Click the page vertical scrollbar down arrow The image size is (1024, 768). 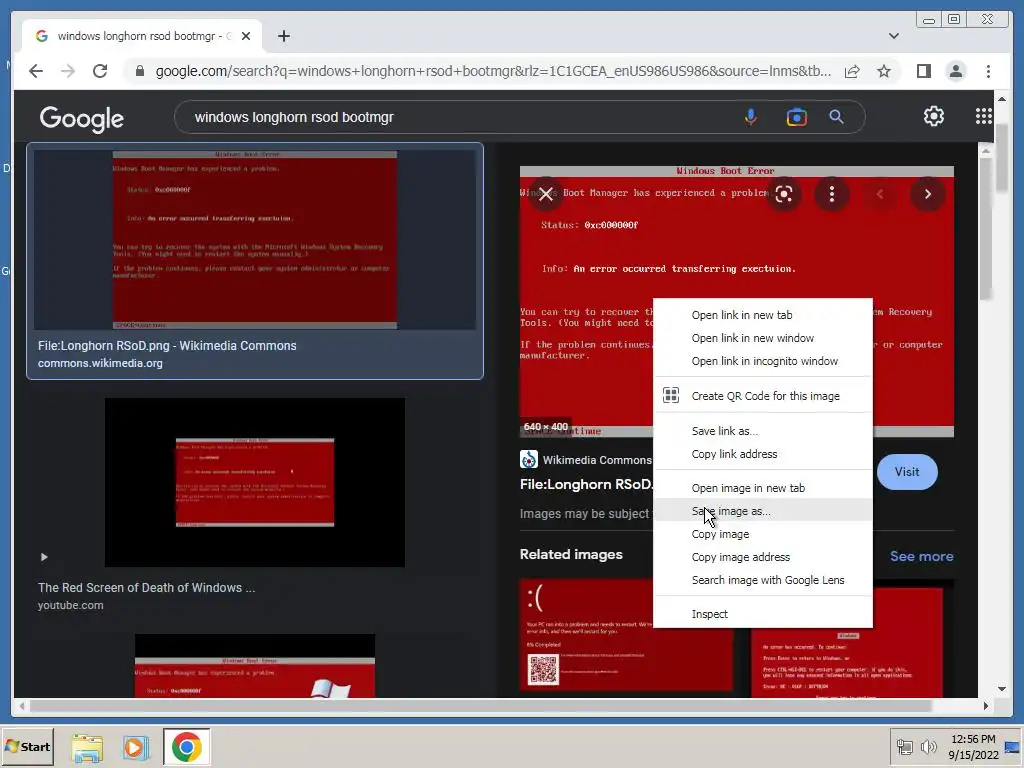[1002, 689]
